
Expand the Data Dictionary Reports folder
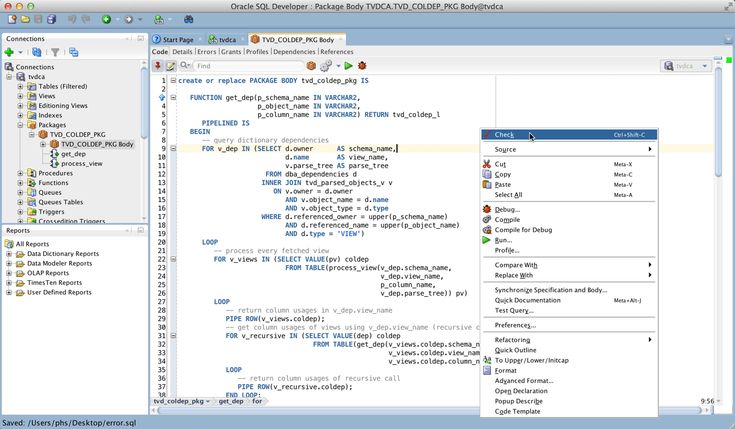pyautogui.click(x=8, y=254)
